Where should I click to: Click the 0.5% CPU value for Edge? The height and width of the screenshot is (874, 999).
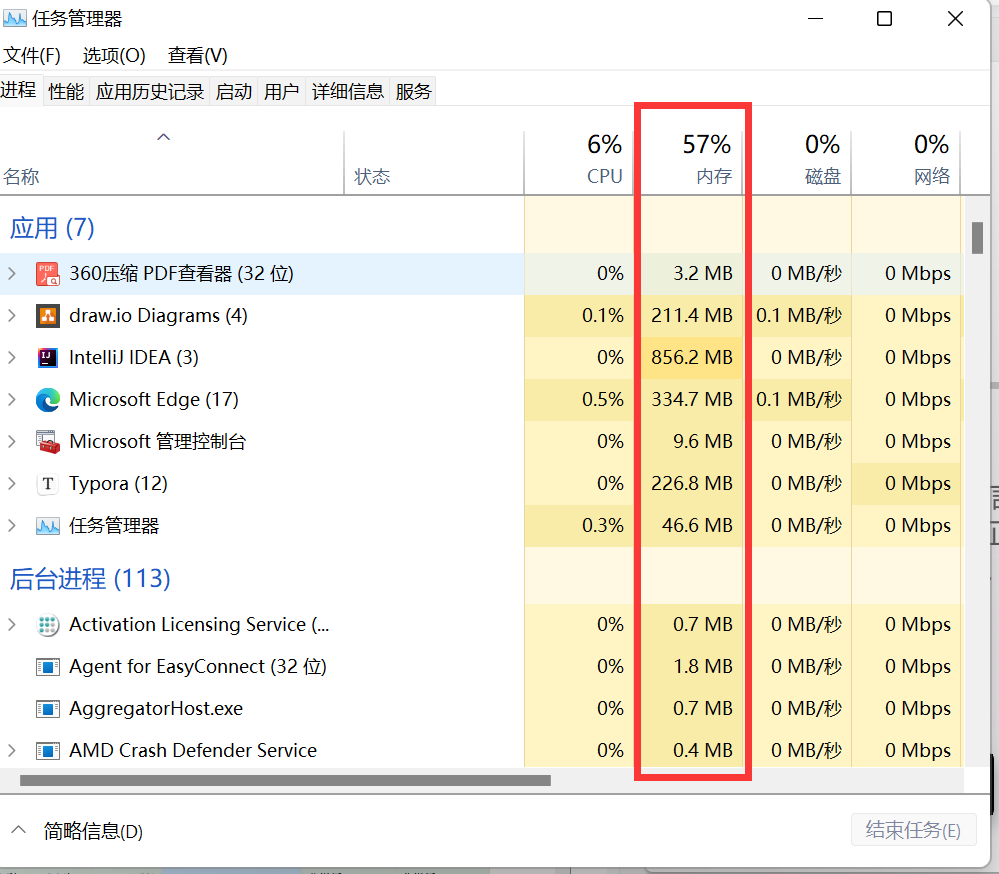tap(603, 399)
